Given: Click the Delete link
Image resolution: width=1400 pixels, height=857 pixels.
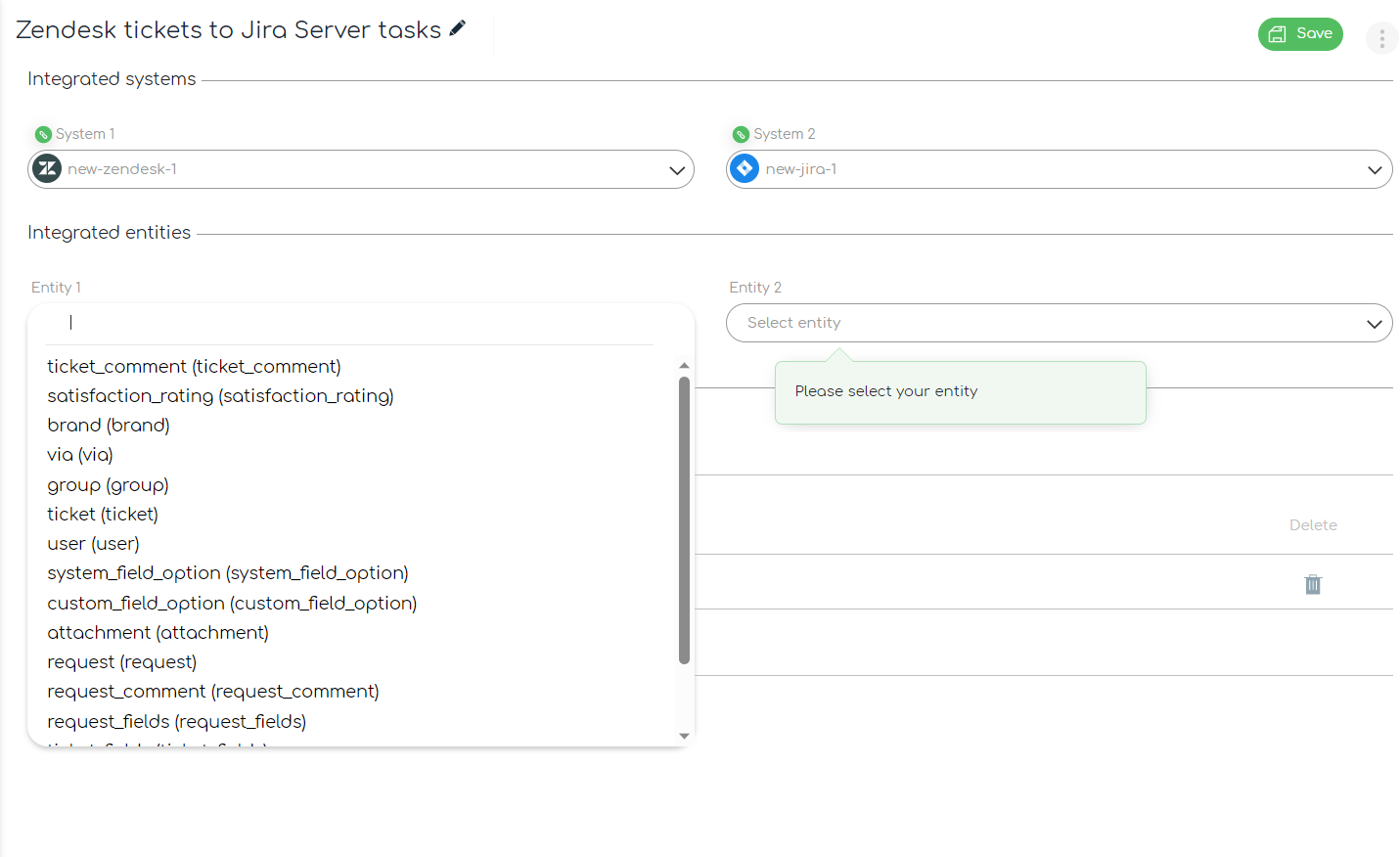Looking at the screenshot, I should [1313, 524].
